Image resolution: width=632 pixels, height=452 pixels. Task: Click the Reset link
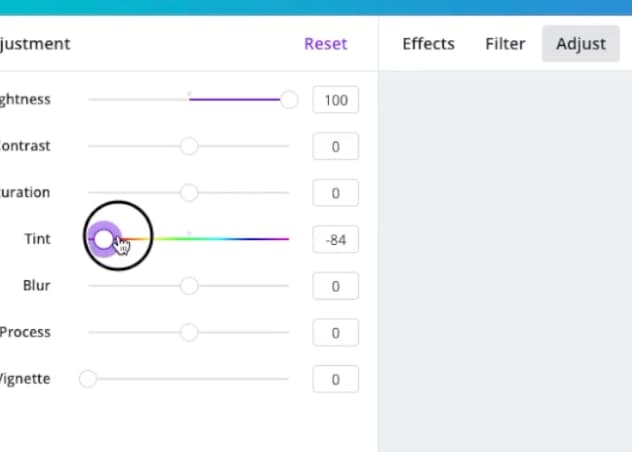pos(325,44)
